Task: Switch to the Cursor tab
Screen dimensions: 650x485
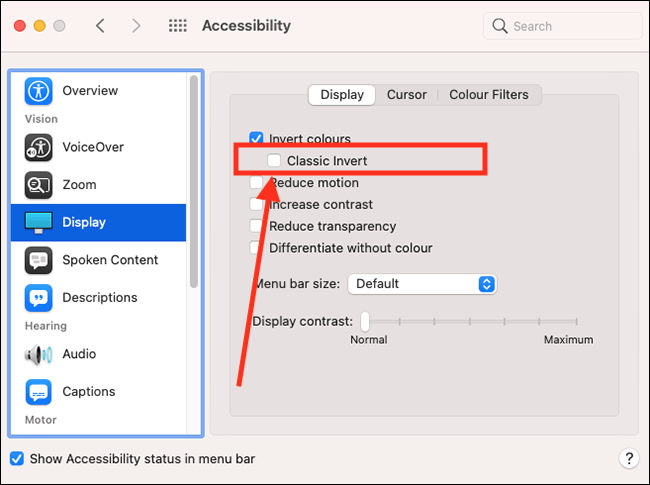Action: 406,95
